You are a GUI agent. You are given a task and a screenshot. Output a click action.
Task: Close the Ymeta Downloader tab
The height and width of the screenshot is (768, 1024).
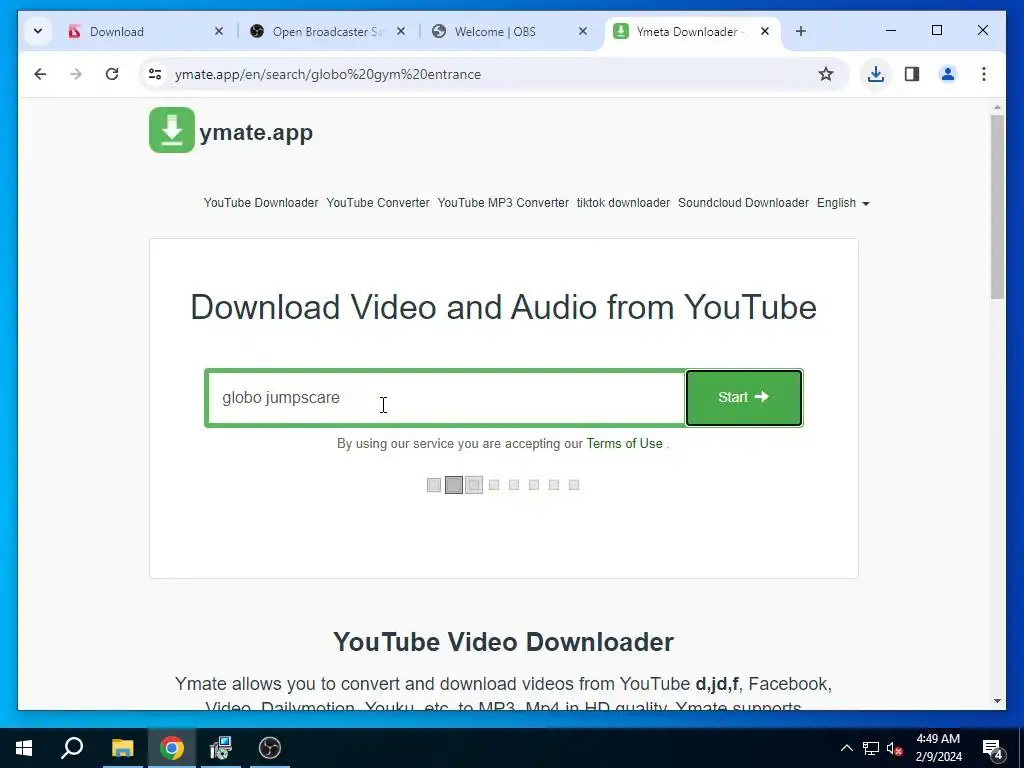pyautogui.click(x=765, y=31)
